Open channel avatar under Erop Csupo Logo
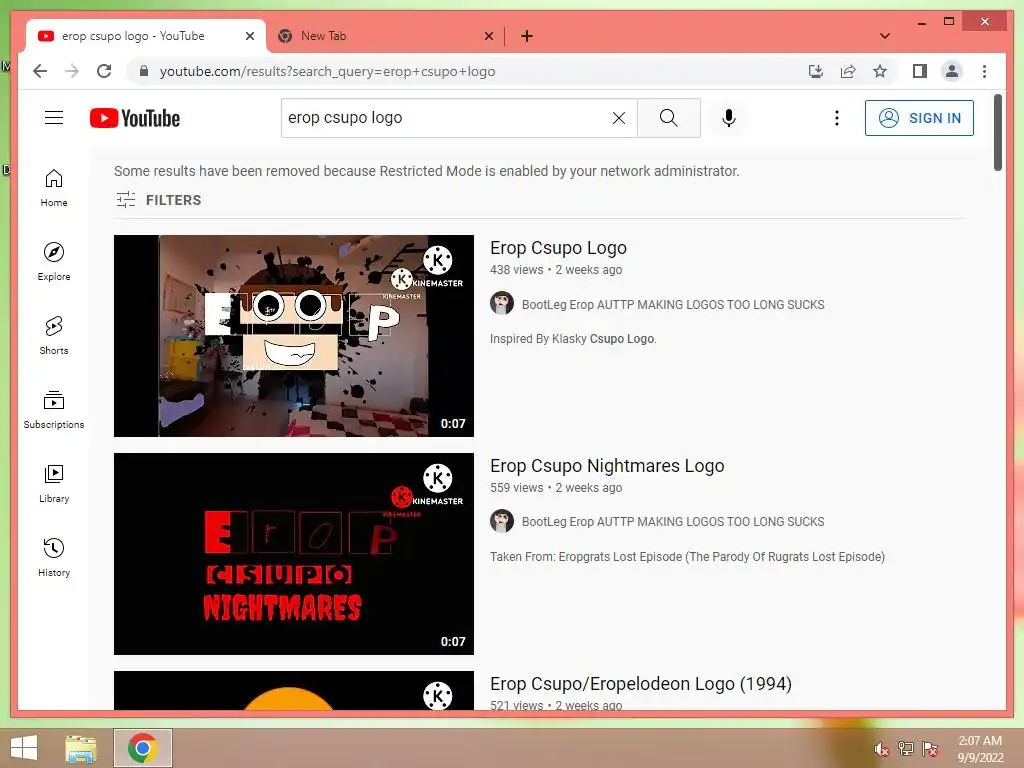The width and height of the screenshot is (1024, 768). pos(502,303)
